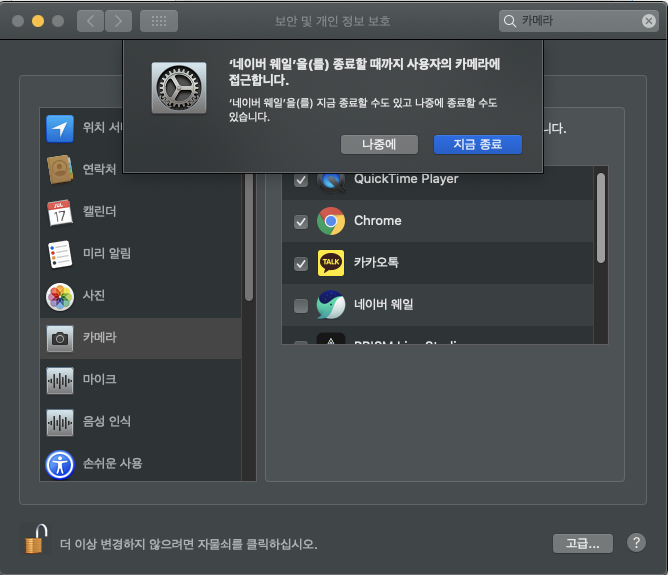Click the 마이크 label in the sidebar
The height and width of the screenshot is (575, 668).
point(99,379)
